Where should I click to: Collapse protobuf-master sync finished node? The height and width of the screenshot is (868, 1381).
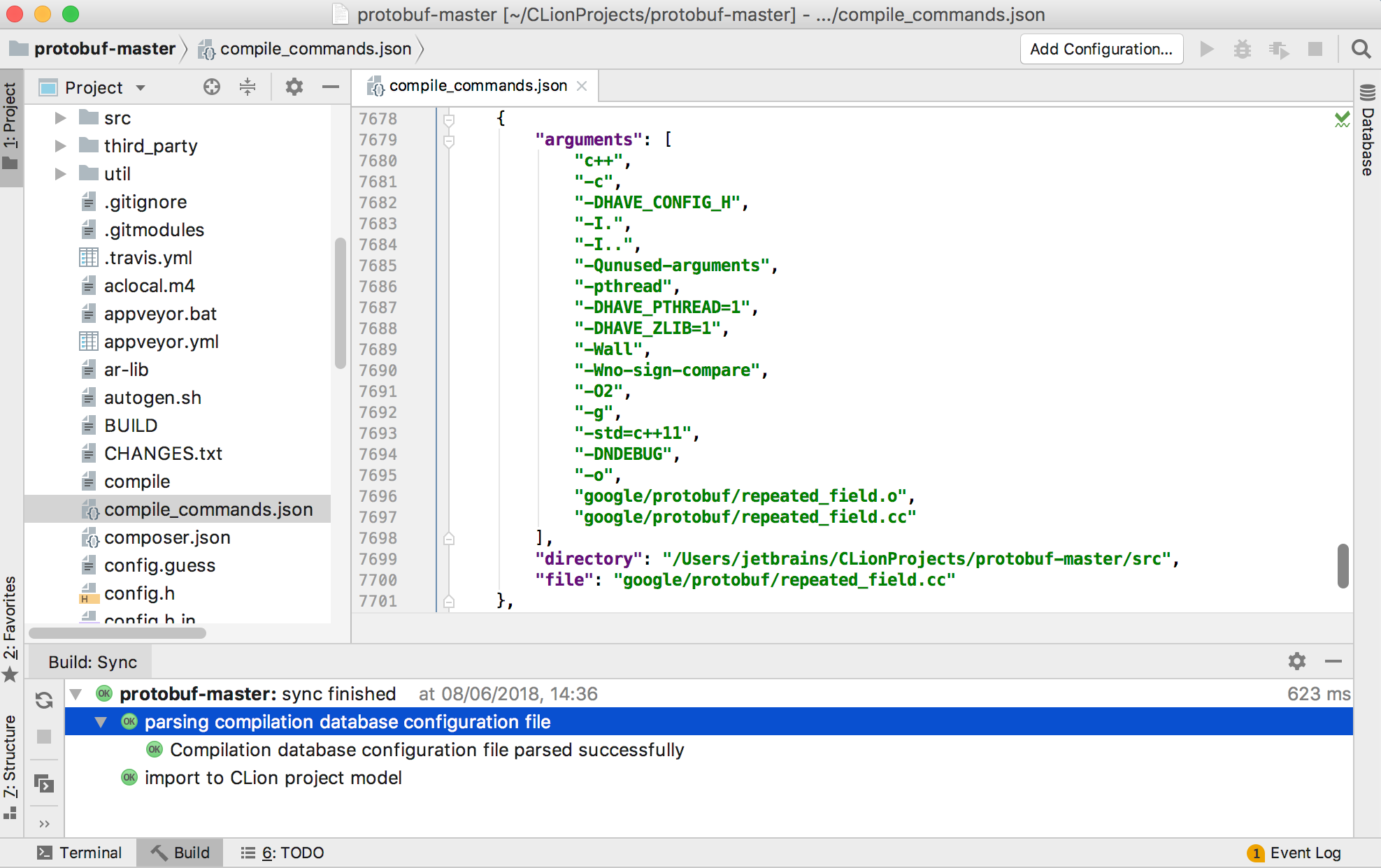click(x=76, y=694)
